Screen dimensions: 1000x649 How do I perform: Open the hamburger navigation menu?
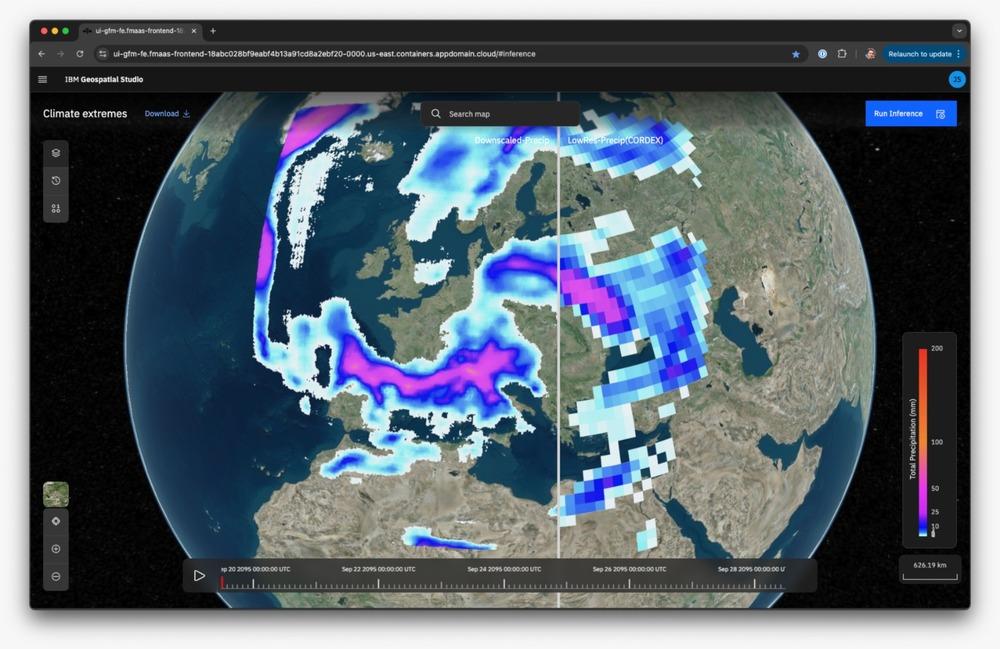[x=43, y=80]
